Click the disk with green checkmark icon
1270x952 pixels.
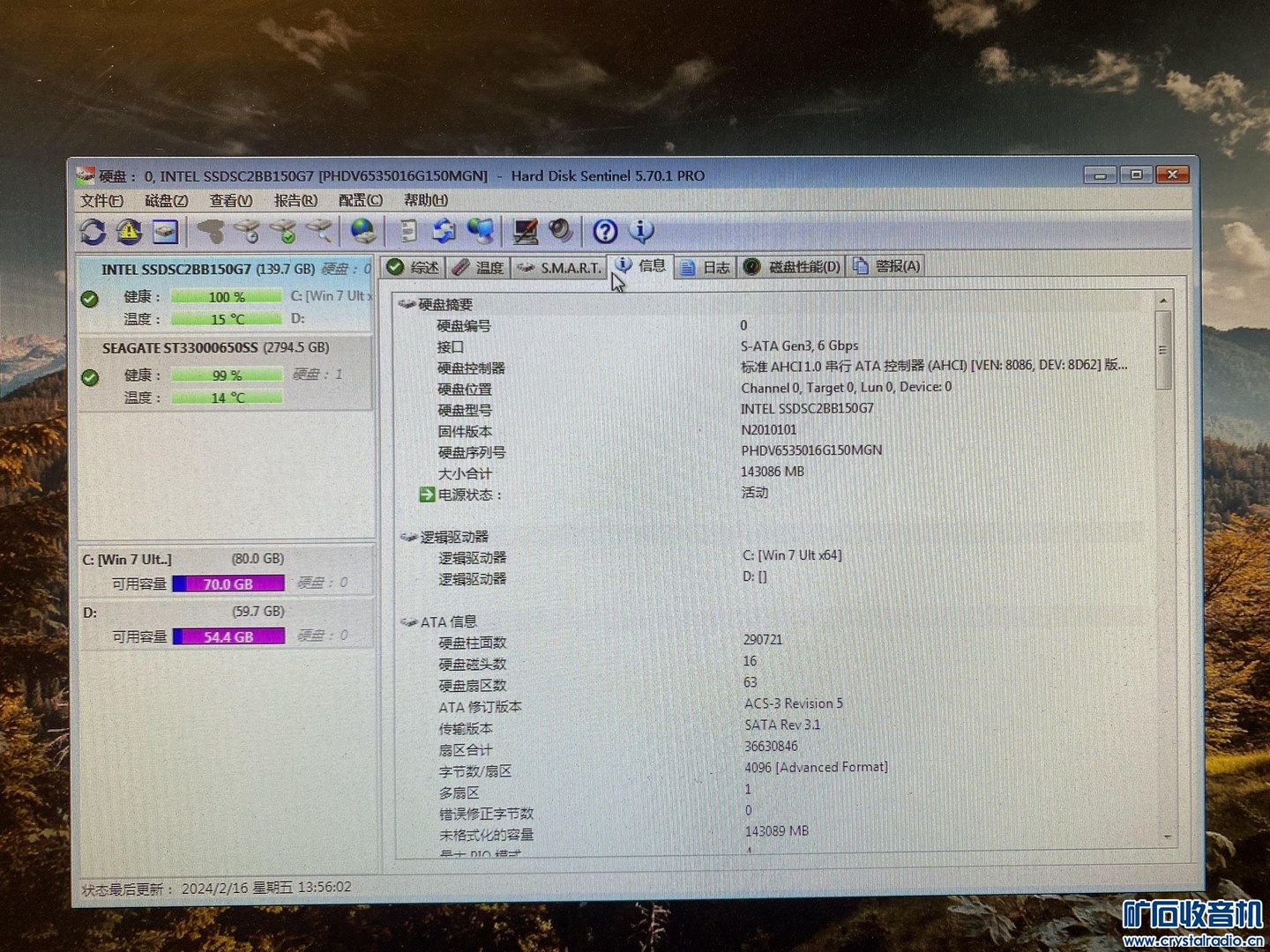tap(283, 232)
